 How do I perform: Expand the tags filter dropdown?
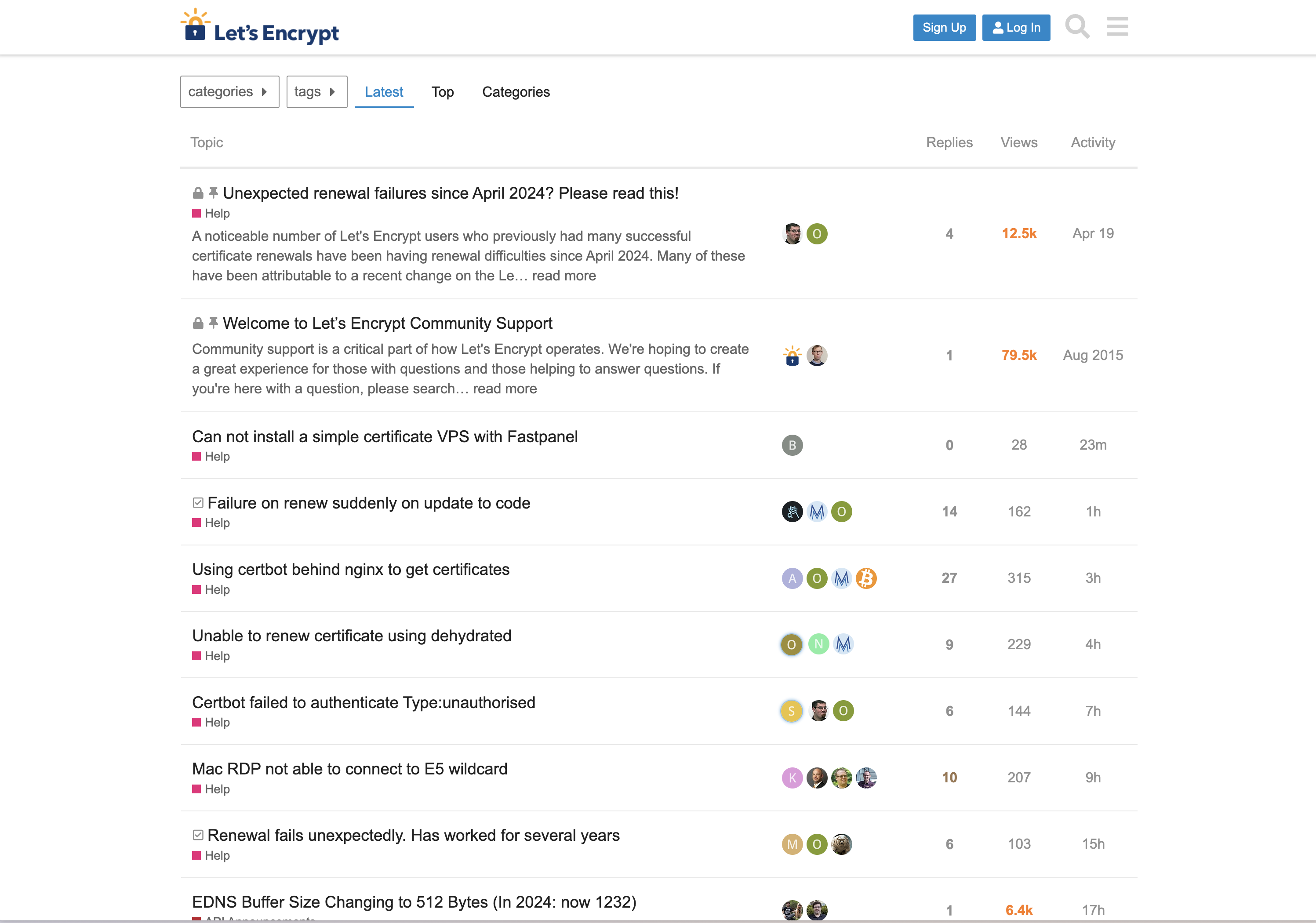(x=316, y=91)
